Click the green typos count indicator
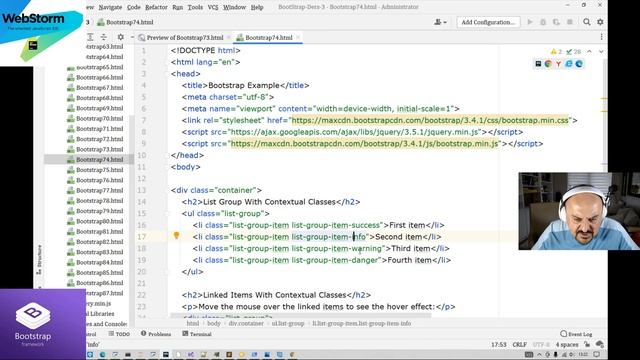The width and height of the screenshot is (640, 360). point(573,52)
